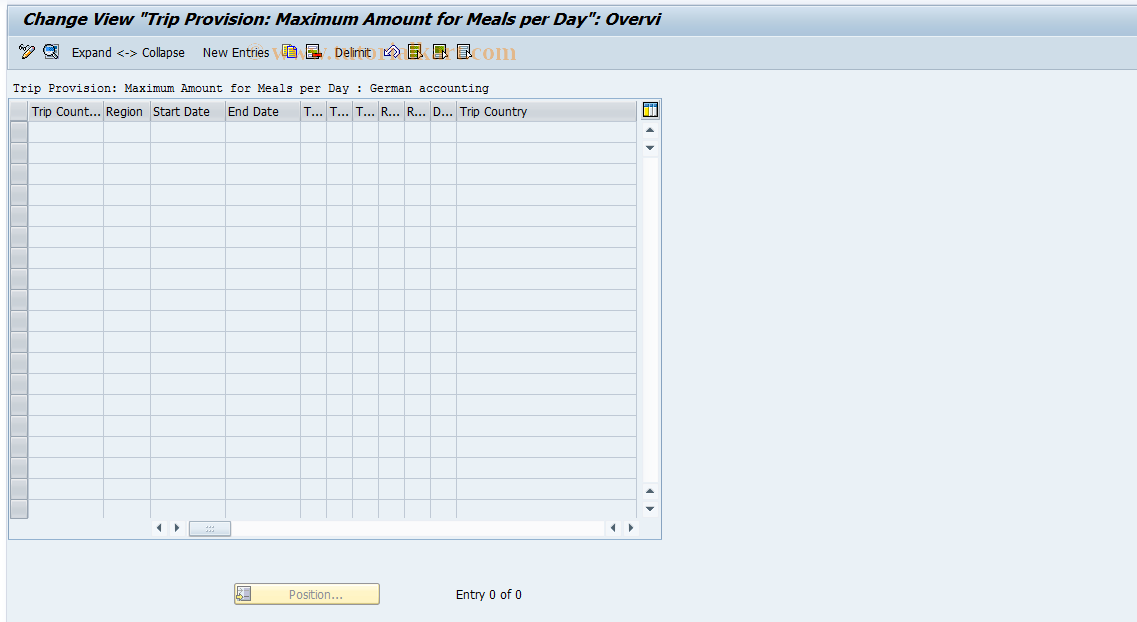This screenshot has width=1137, height=622.
Task: Click the Position... button
Action: click(x=307, y=594)
